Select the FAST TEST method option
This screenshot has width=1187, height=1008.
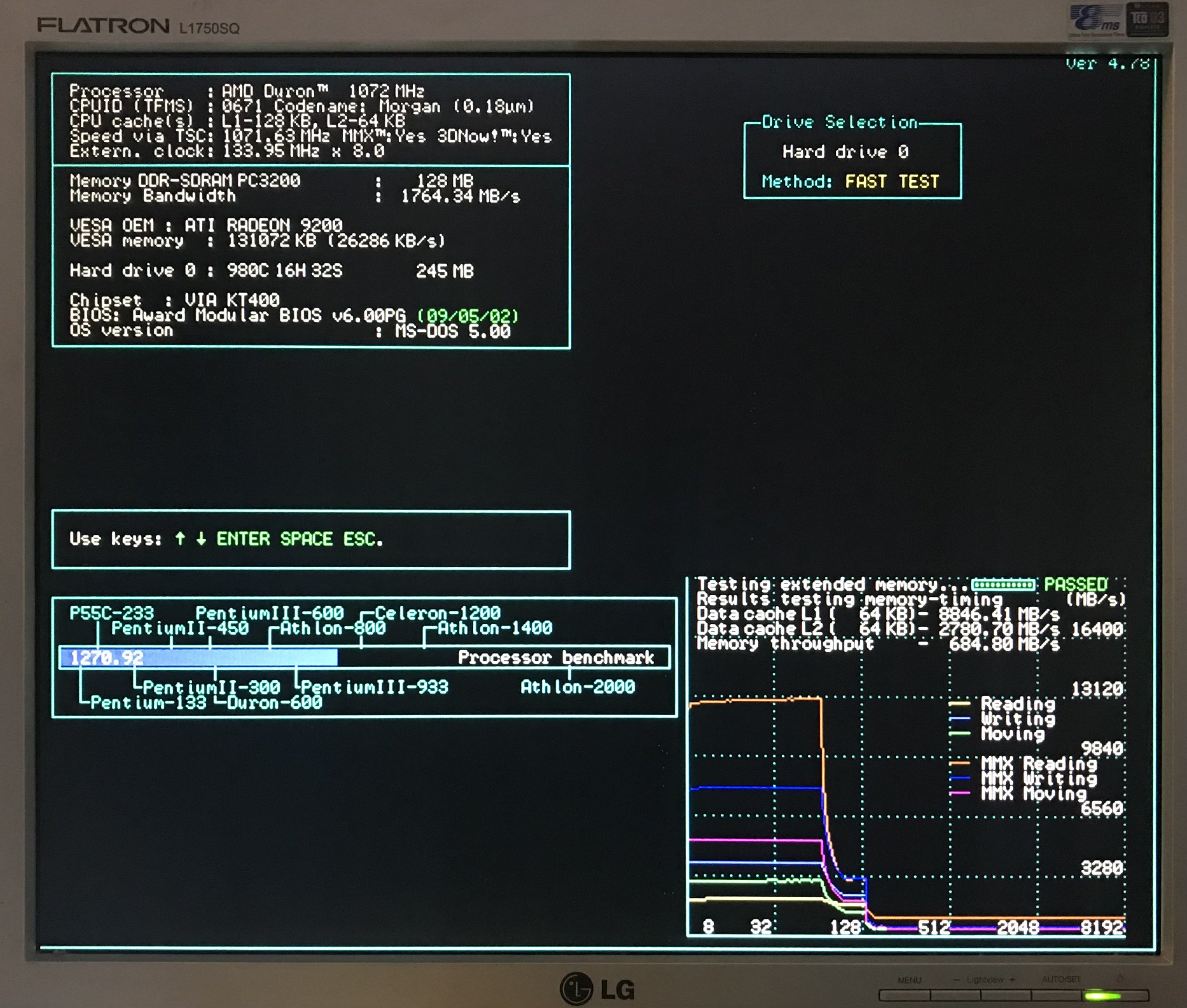click(x=892, y=182)
